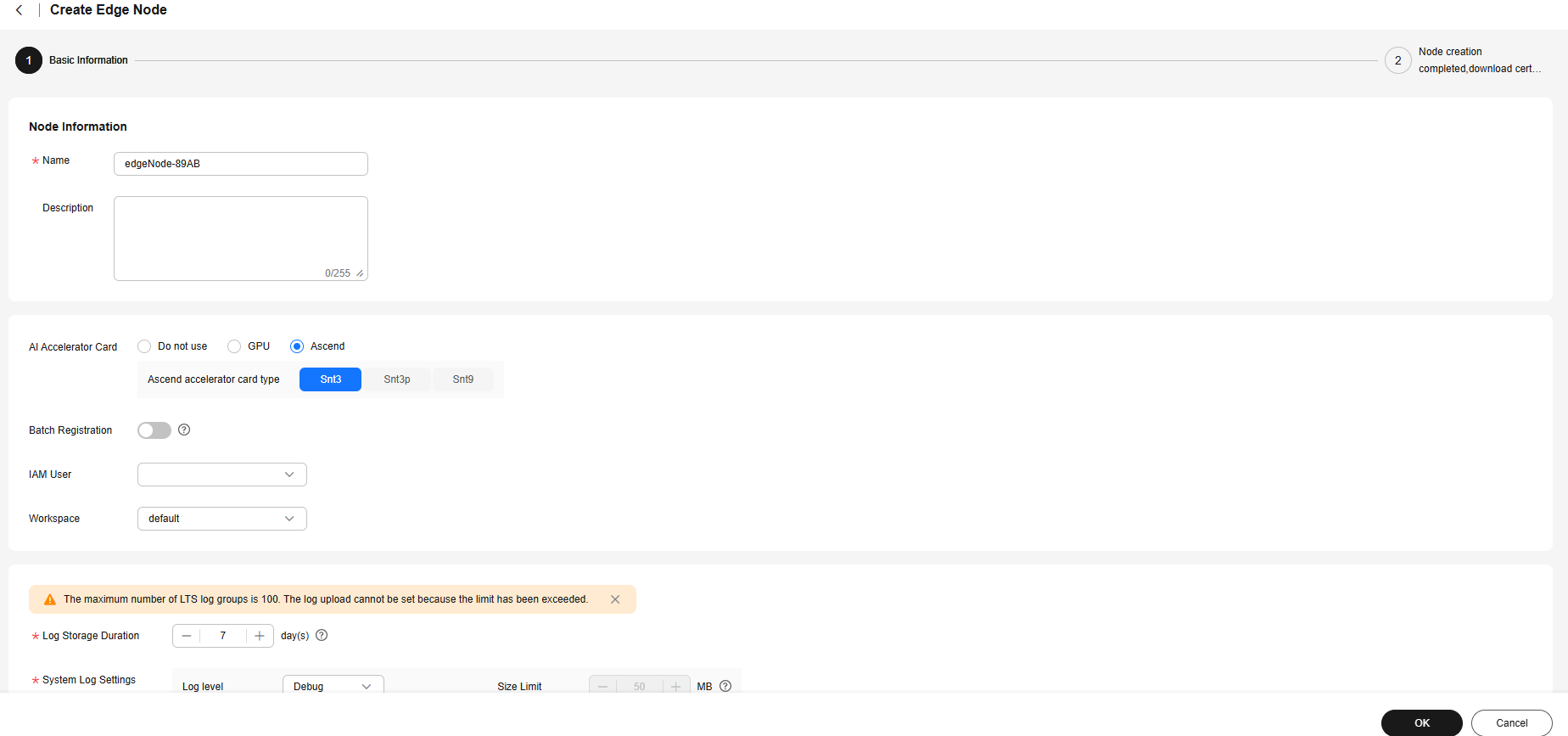The image size is (1568, 736).
Task: Choose the Ascend radio button
Action: pyautogui.click(x=297, y=346)
